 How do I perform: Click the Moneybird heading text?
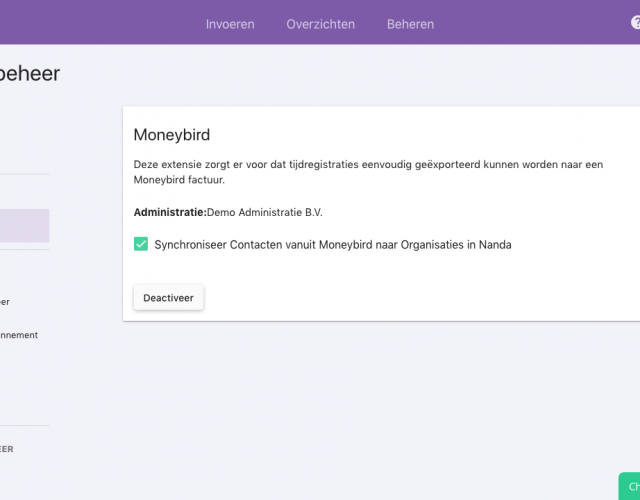pos(171,135)
